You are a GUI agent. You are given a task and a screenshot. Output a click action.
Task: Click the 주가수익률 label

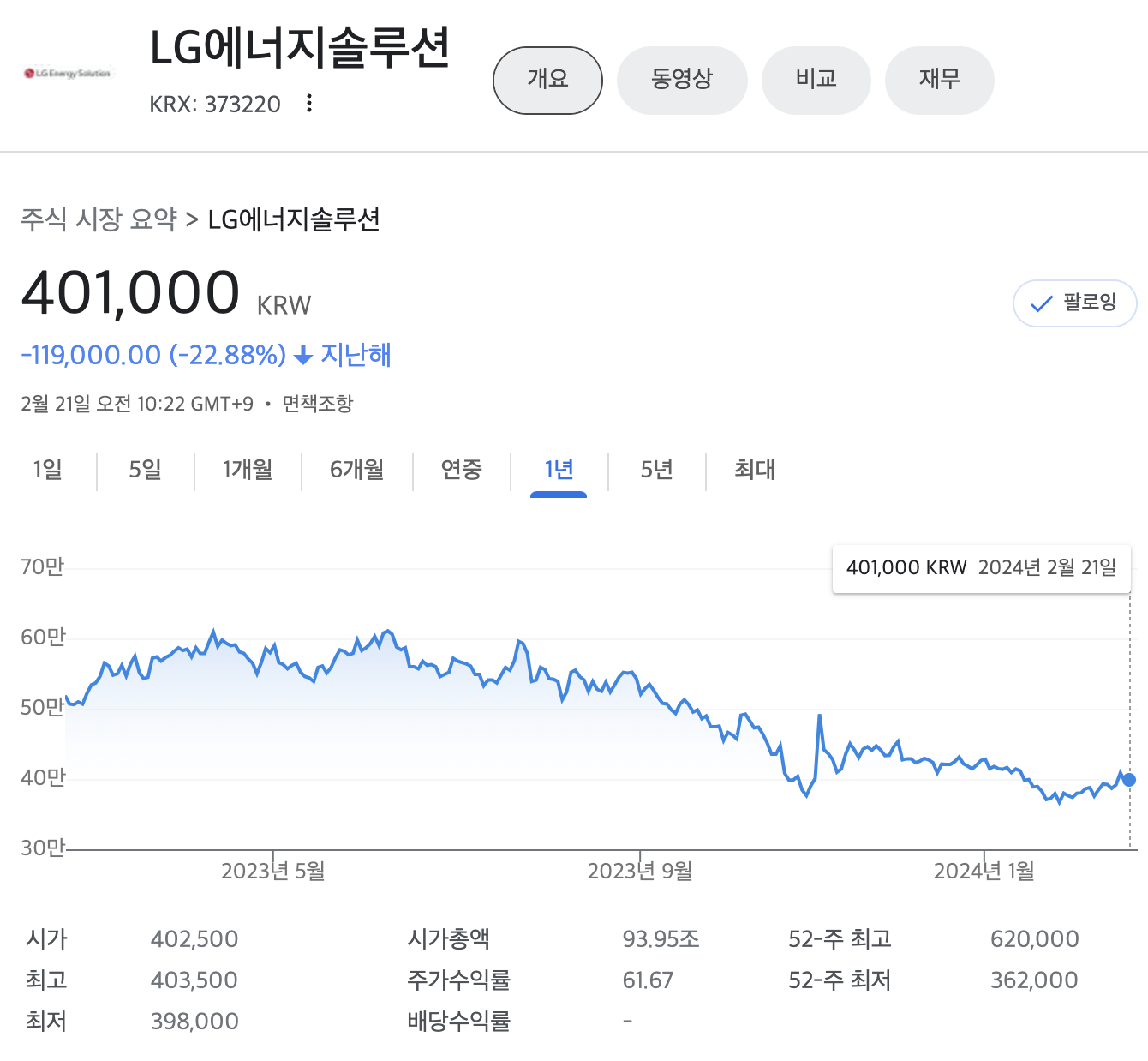(x=458, y=980)
